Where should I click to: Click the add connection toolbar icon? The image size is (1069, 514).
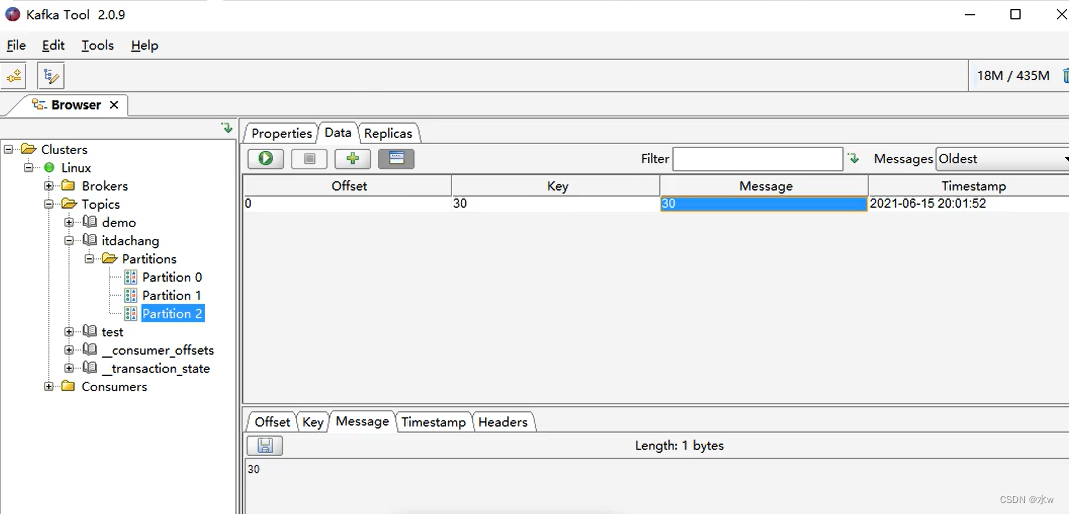tap(14, 76)
